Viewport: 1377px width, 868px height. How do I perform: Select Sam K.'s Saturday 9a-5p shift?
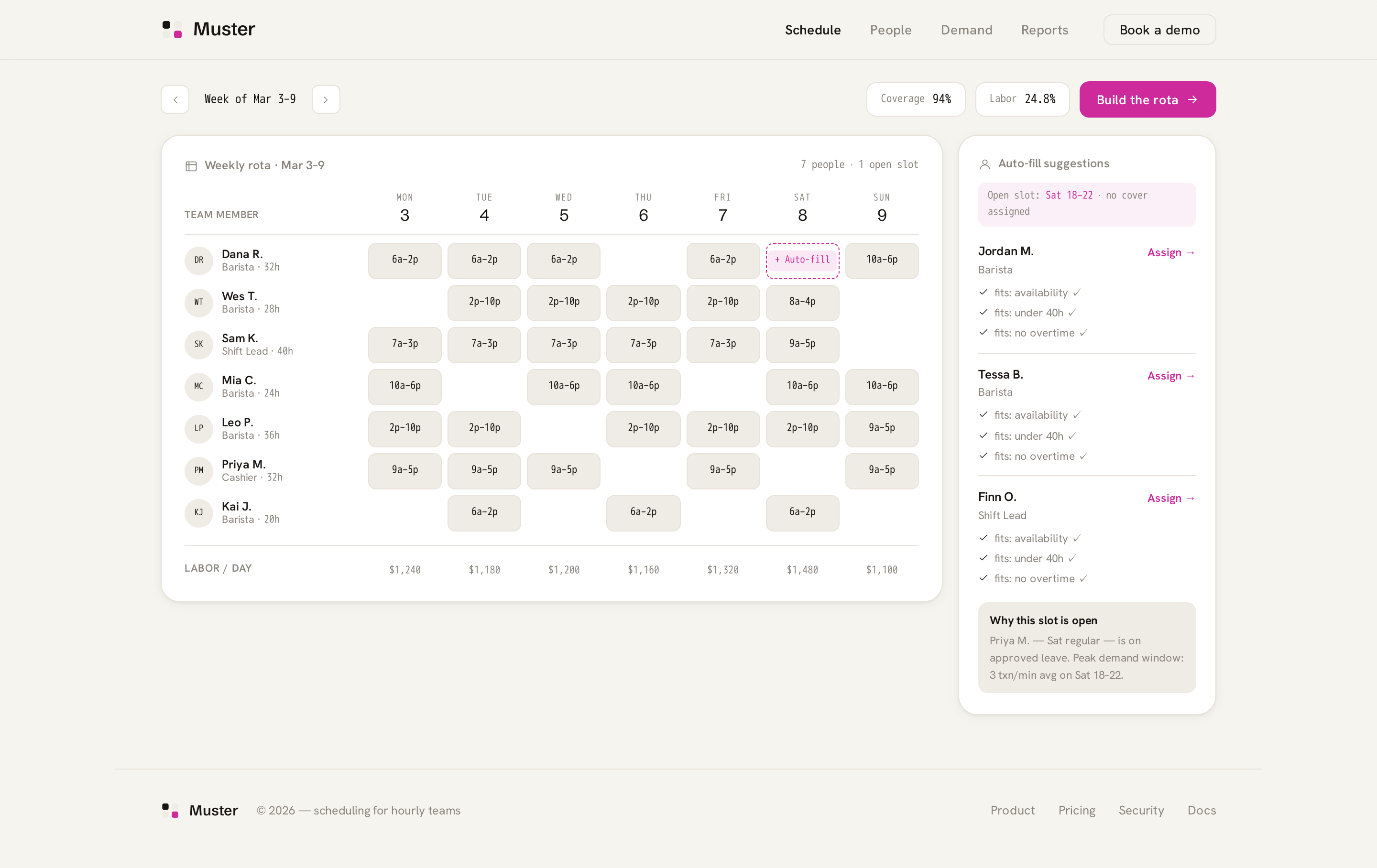pyautogui.click(x=802, y=344)
